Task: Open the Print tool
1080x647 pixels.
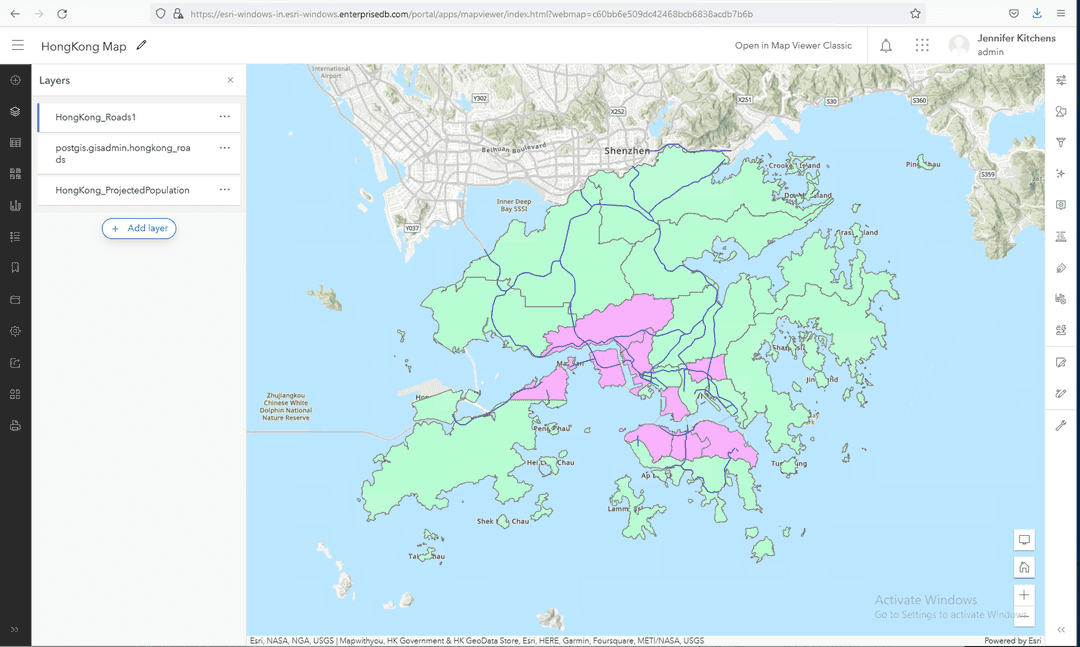Action: click(x=16, y=425)
